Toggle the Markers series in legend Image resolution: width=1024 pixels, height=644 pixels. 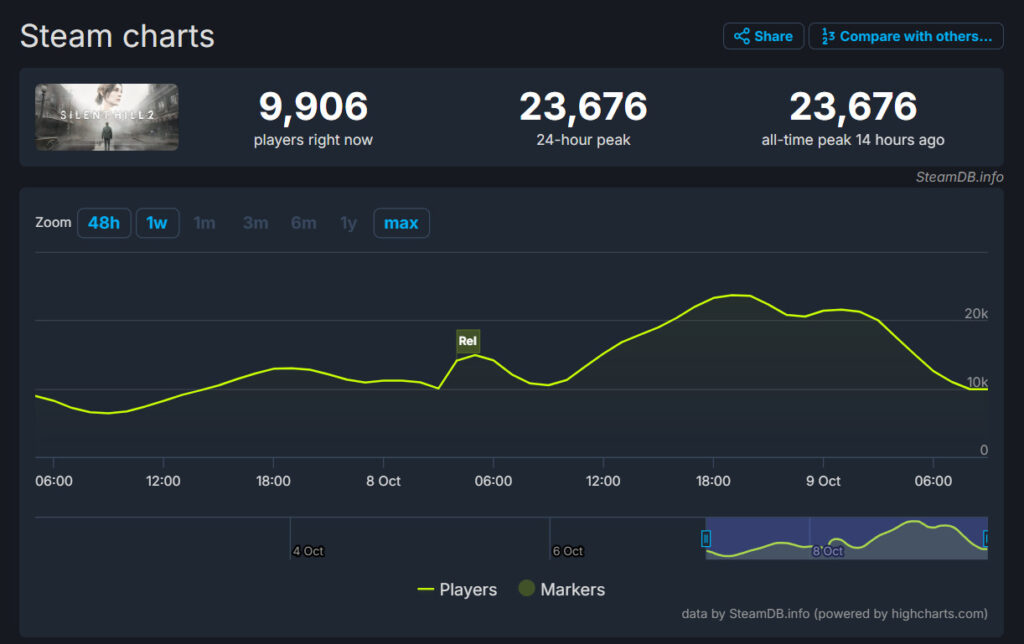(x=561, y=589)
